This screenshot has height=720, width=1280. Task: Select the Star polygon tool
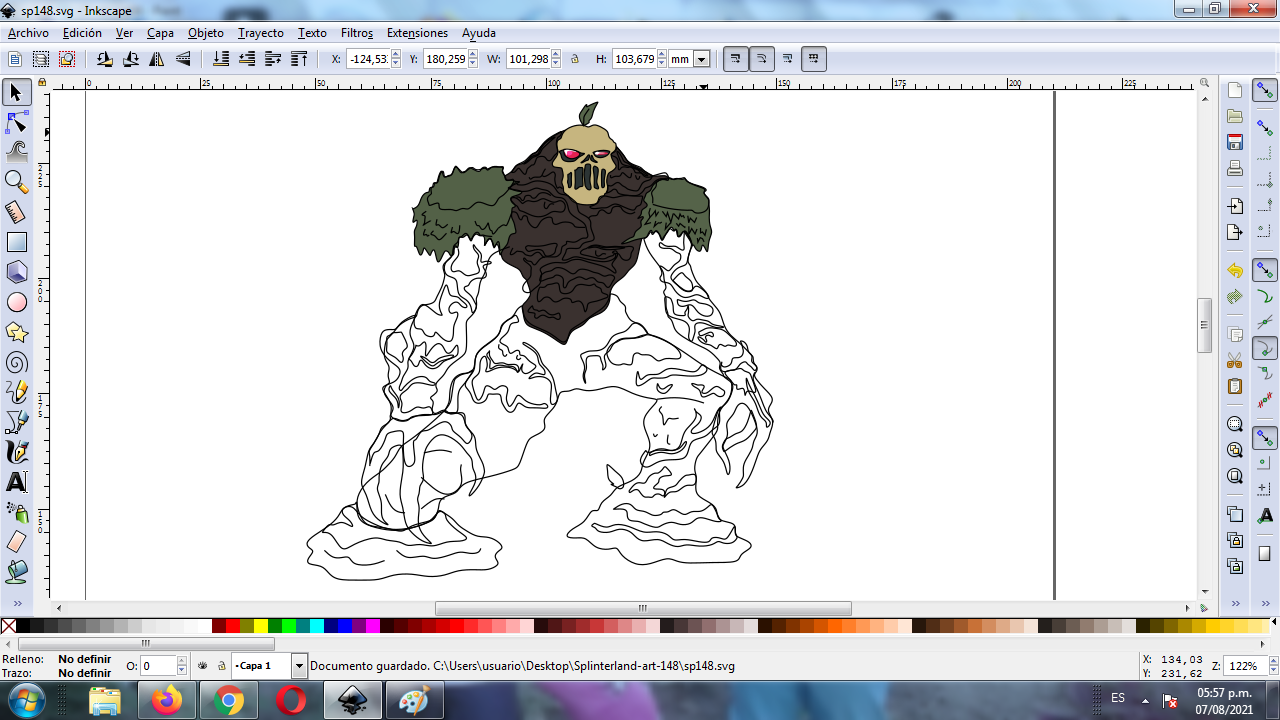point(16,332)
